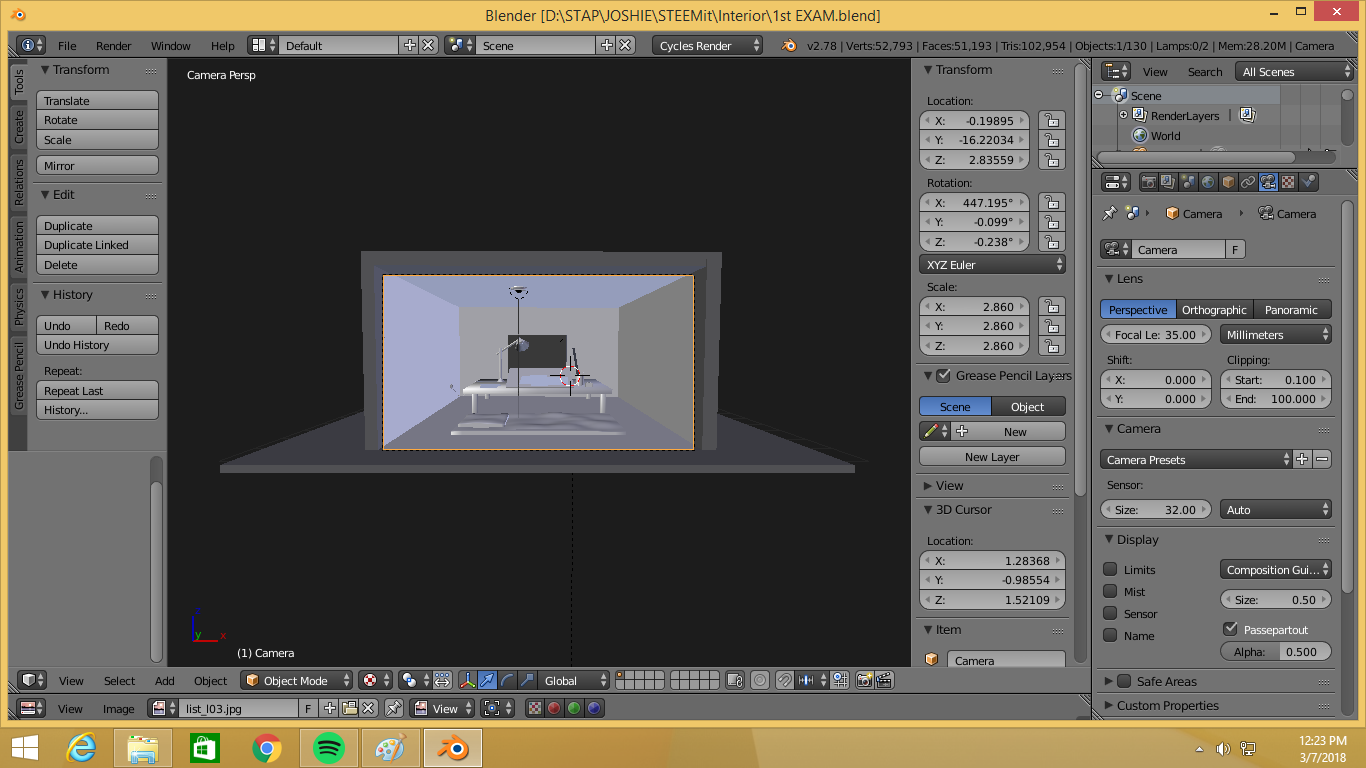Open the Object properties tab cube icon
Viewport: 1366px width, 768px height.
point(1228,182)
